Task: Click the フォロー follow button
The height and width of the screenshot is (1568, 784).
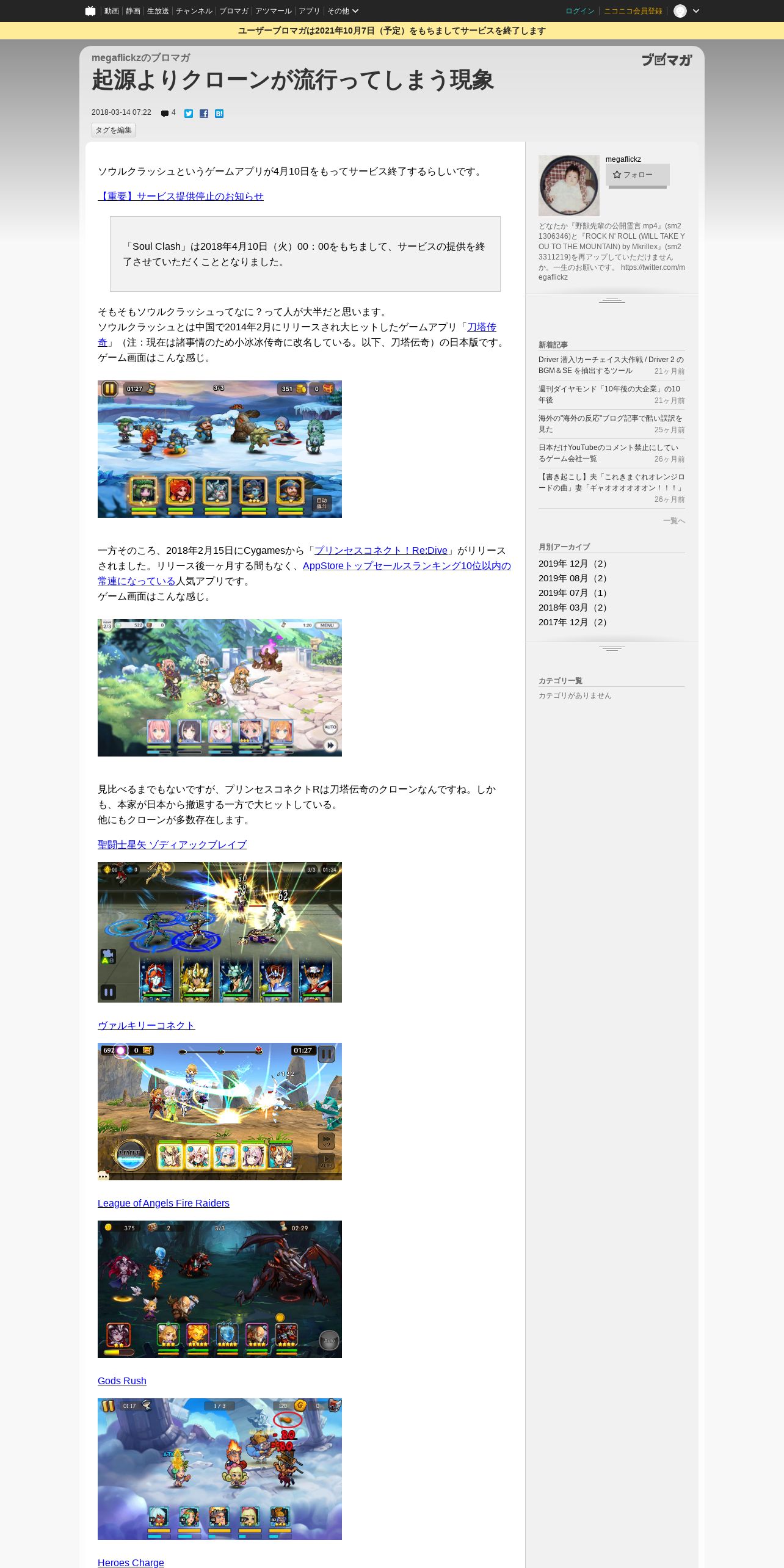Action: pyautogui.click(x=637, y=175)
